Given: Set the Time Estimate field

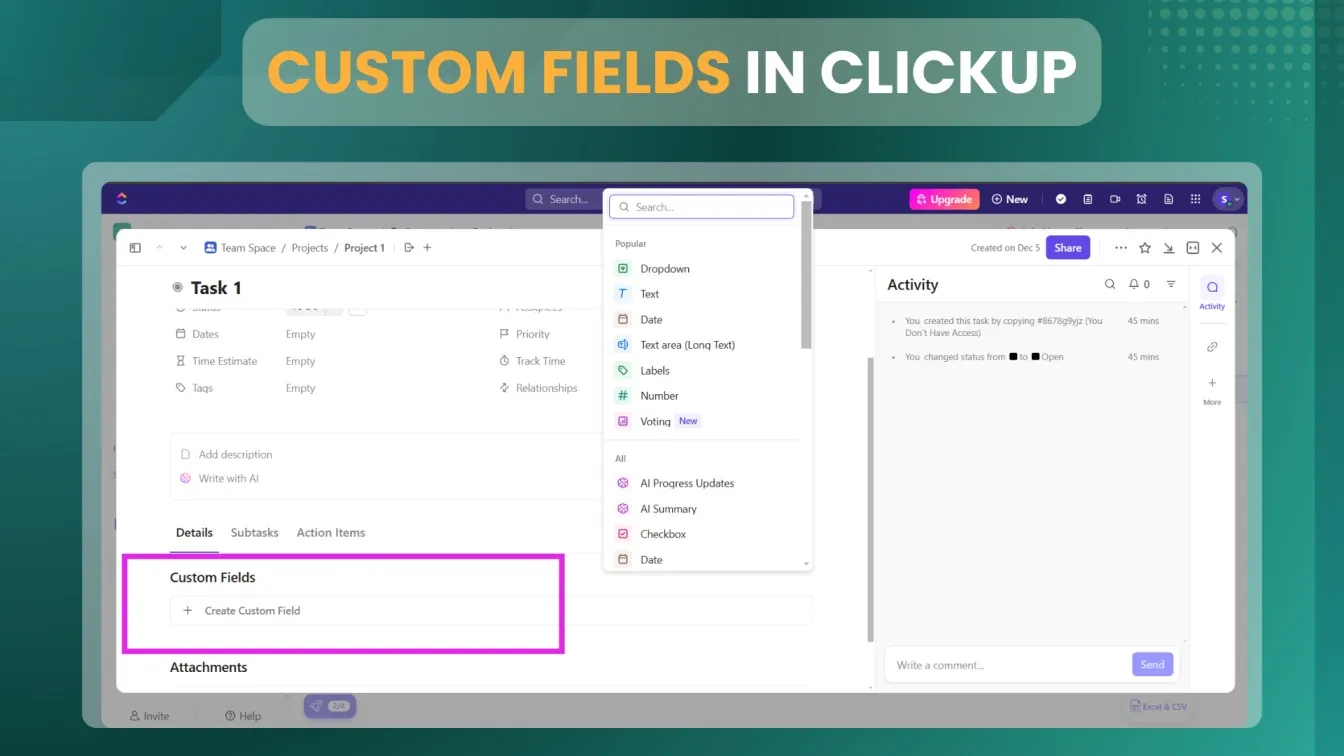Looking at the screenshot, I should tap(300, 361).
